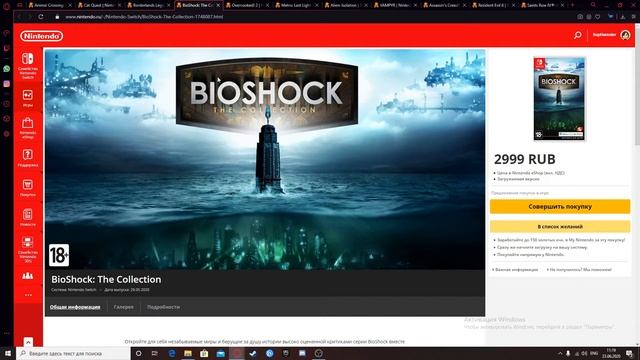This screenshot has height=360, width=640.
Task: Switch to the Overcooked 2 browser tab
Action: pos(247,5)
